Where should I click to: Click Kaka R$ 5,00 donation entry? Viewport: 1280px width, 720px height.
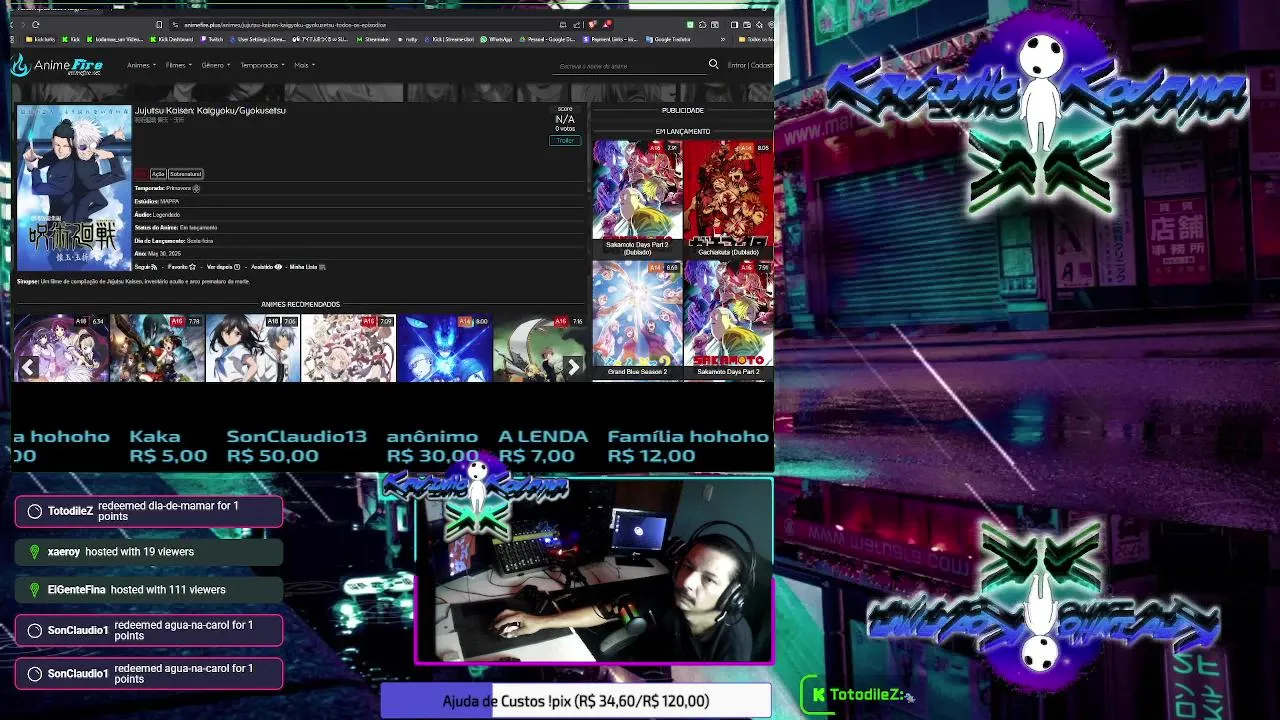click(x=168, y=446)
